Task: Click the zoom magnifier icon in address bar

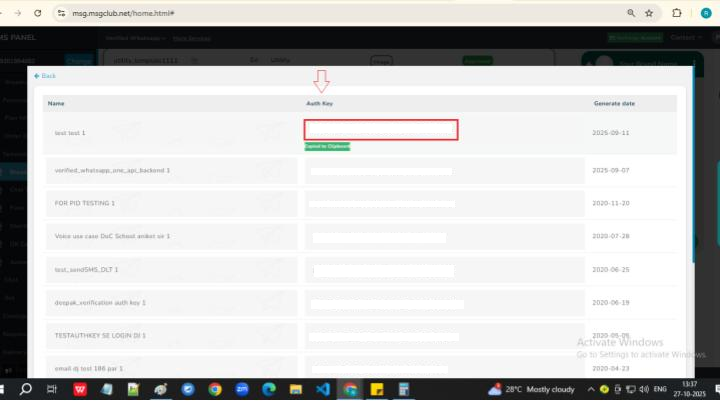Action: coord(630,13)
